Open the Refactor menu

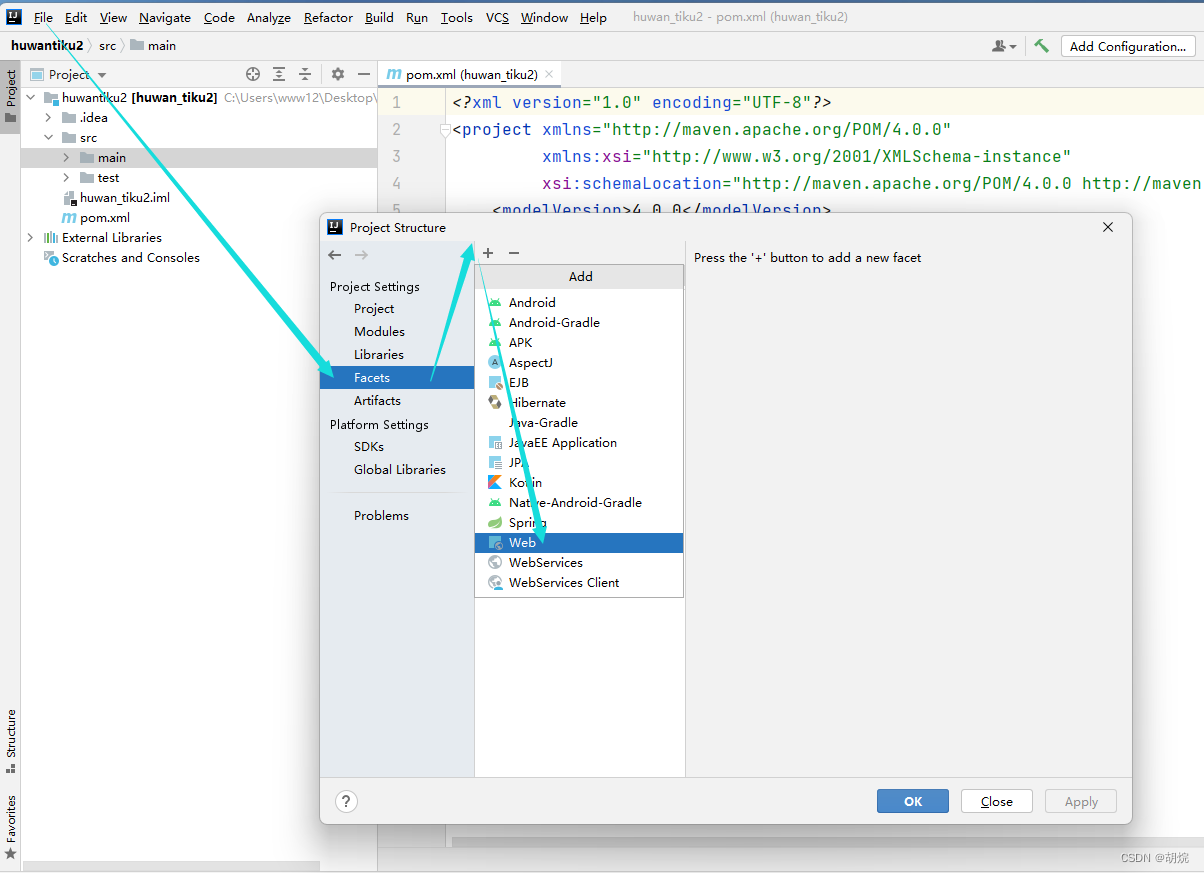click(x=328, y=18)
